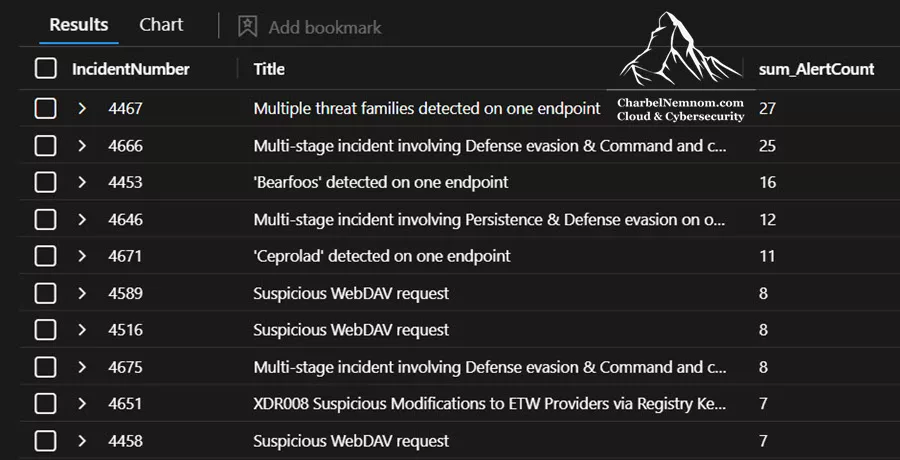Click alert count 25 for incident 4666
This screenshot has height=460, width=900.
(767, 146)
